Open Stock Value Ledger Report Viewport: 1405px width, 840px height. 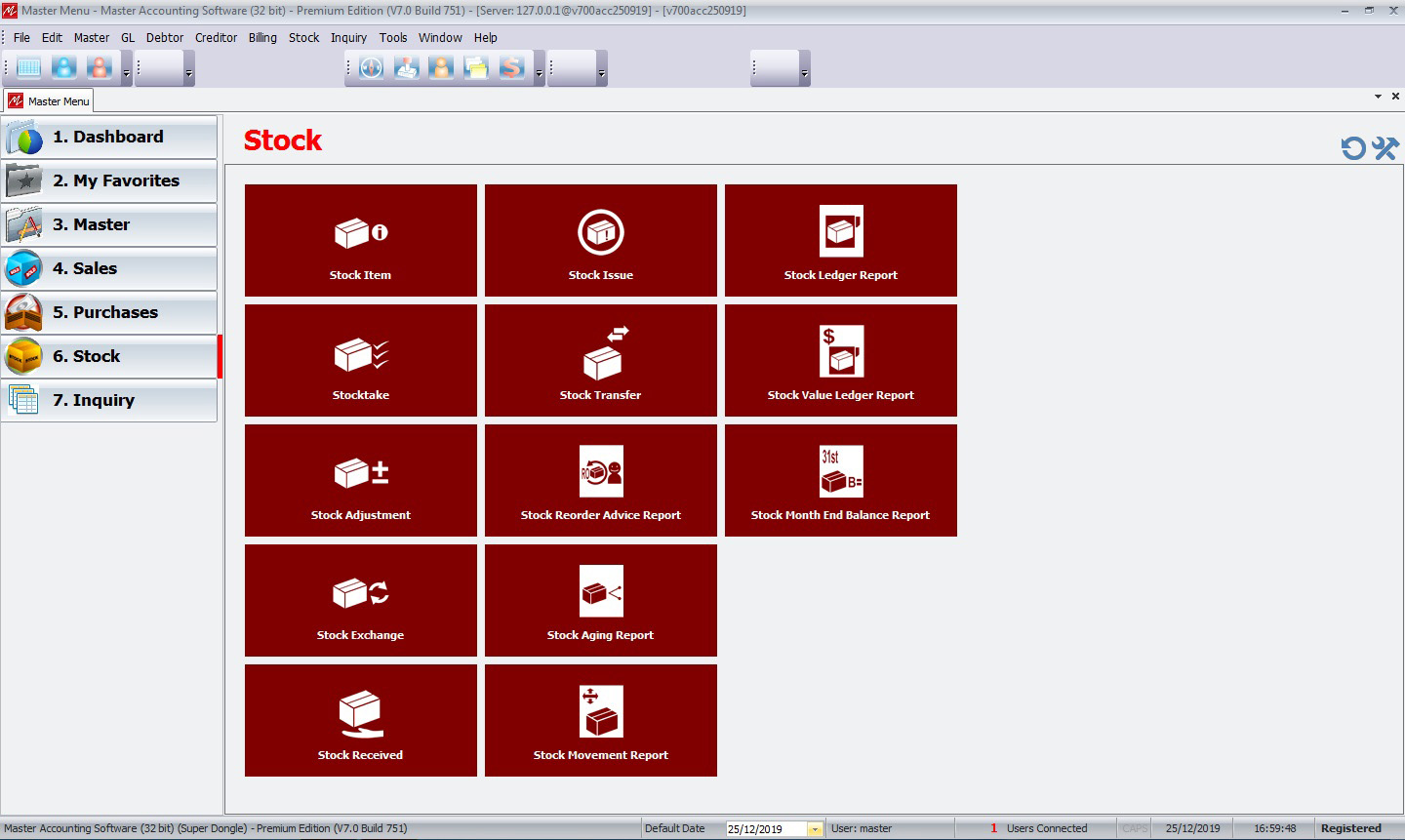[x=841, y=360]
